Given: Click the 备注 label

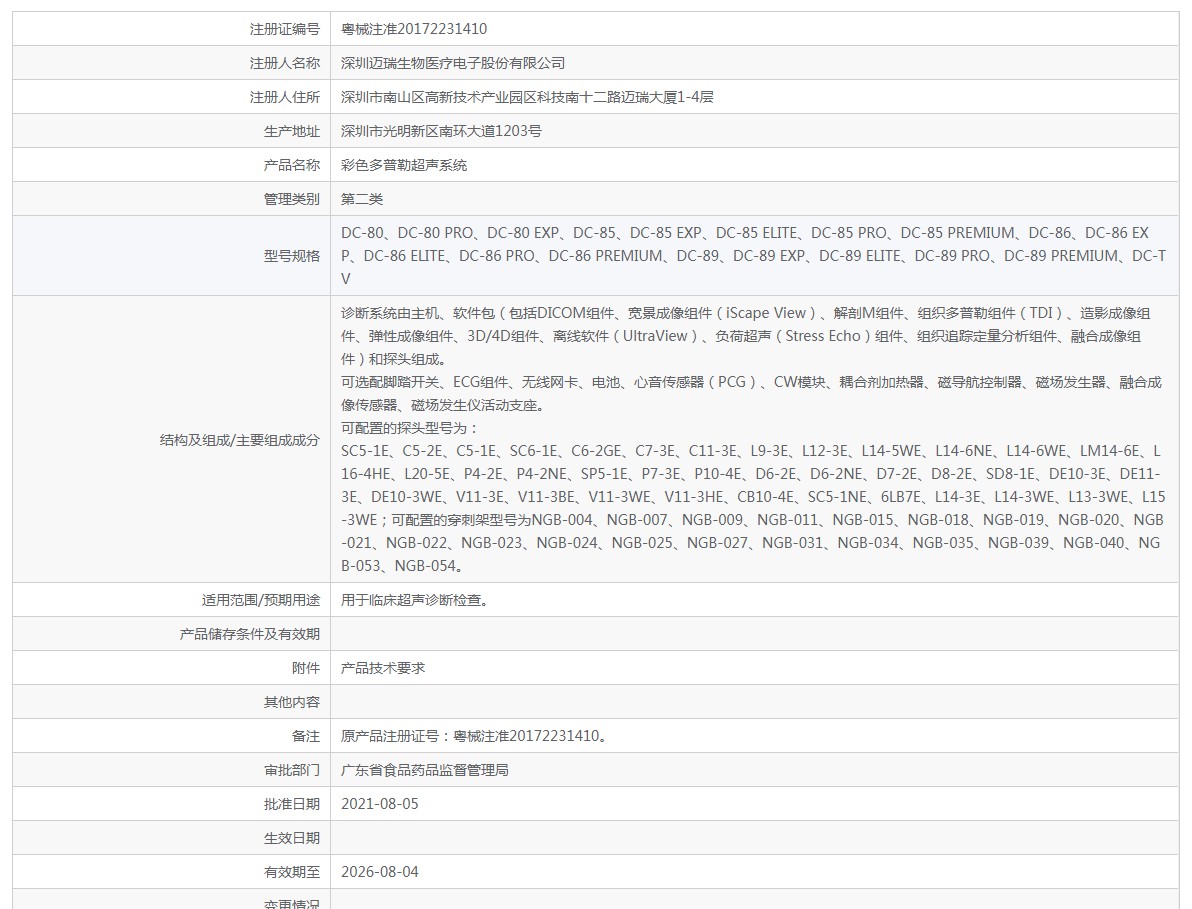Looking at the screenshot, I should [x=306, y=736].
